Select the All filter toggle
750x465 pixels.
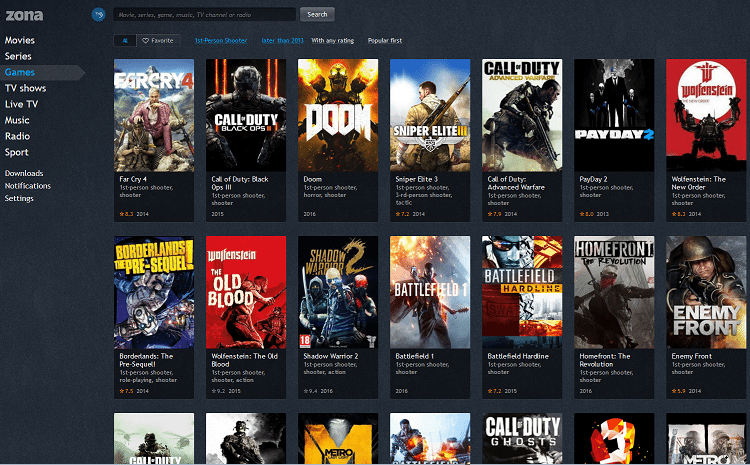coord(125,41)
